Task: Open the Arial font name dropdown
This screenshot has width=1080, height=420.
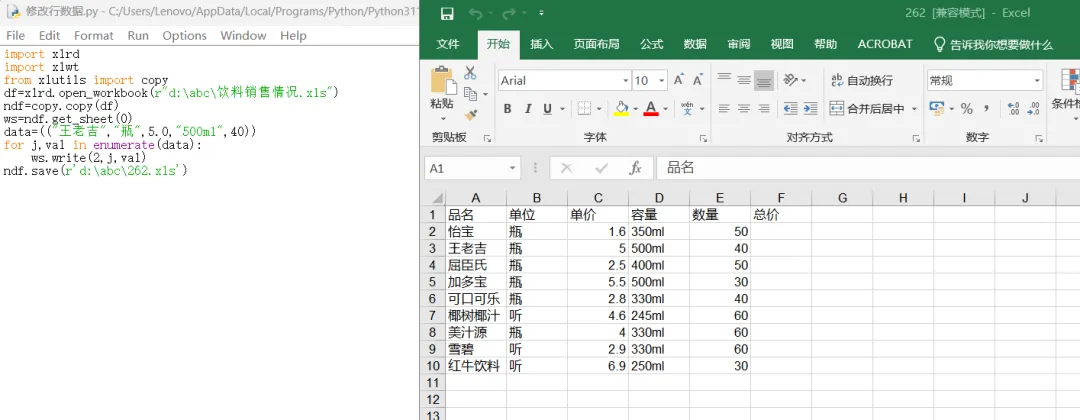Action: pyautogui.click(x=625, y=81)
